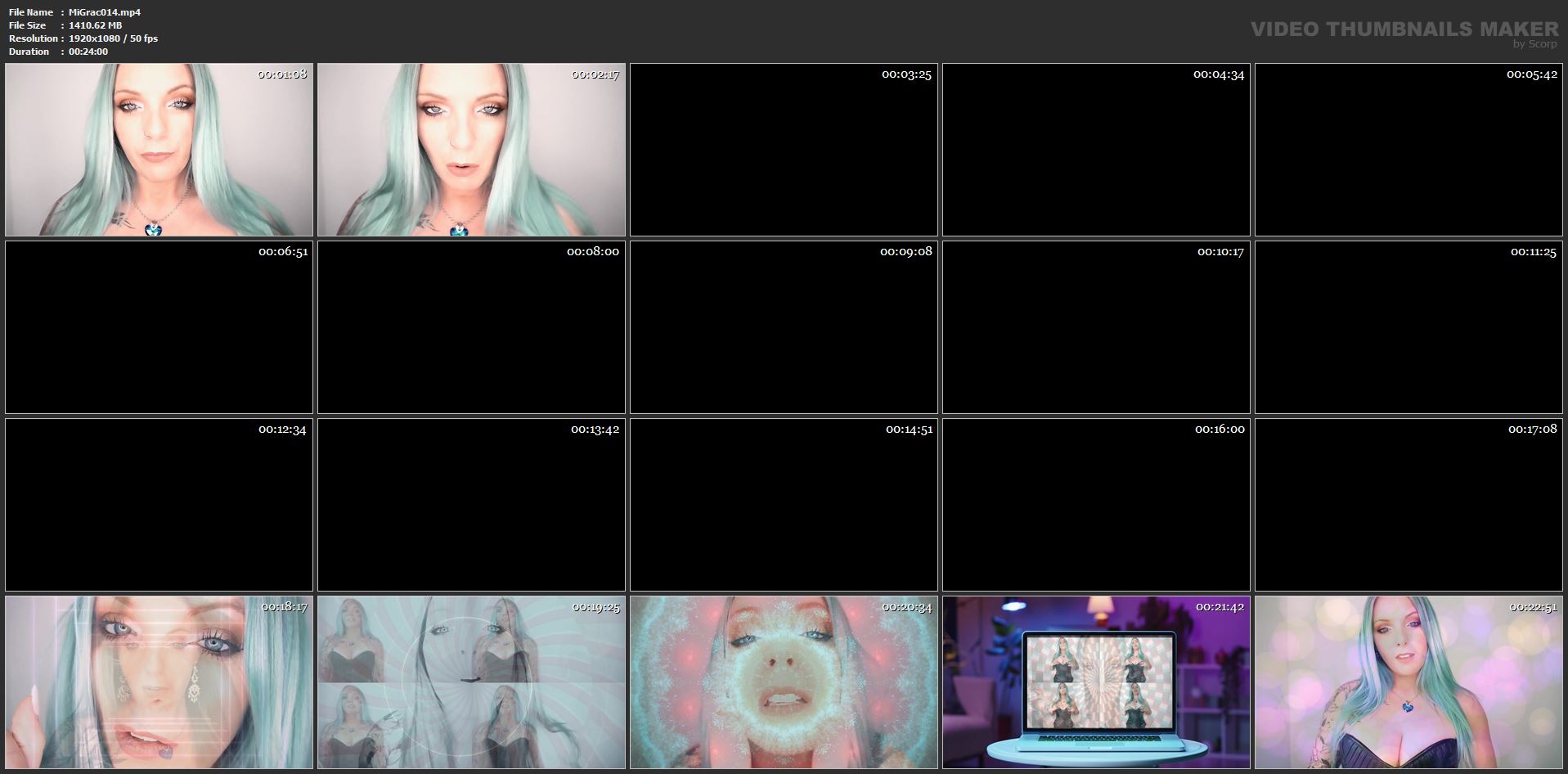Click the timestamp 00:02:17
This screenshot has height=774, width=1568.
click(595, 74)
